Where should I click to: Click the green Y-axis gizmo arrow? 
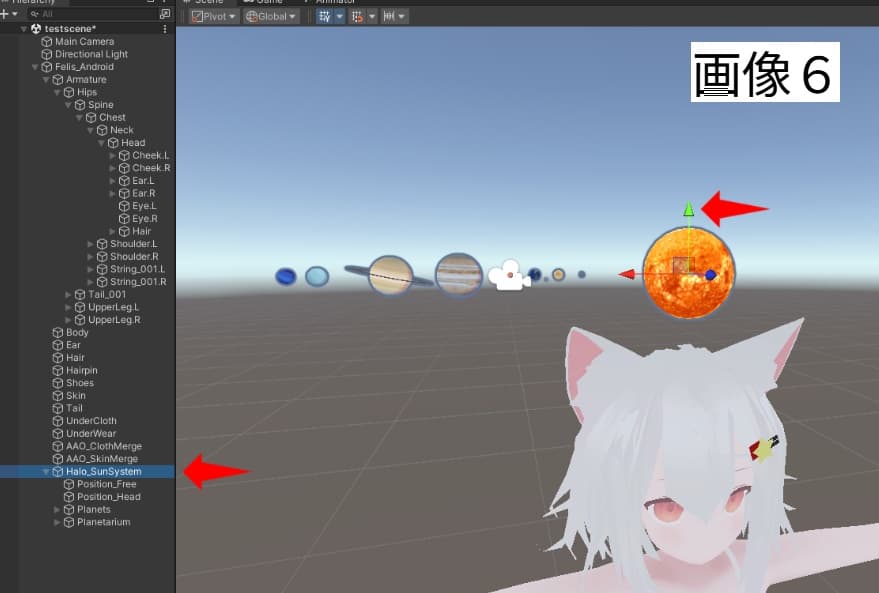point(689,209)
